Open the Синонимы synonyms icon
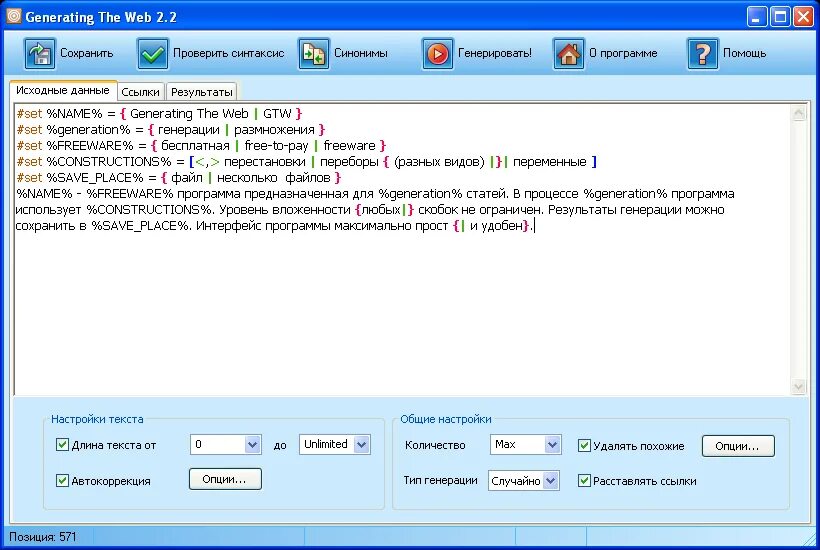The height and width of the screenshot is (550, 820). pyautogui.click(x=314, y=53)
